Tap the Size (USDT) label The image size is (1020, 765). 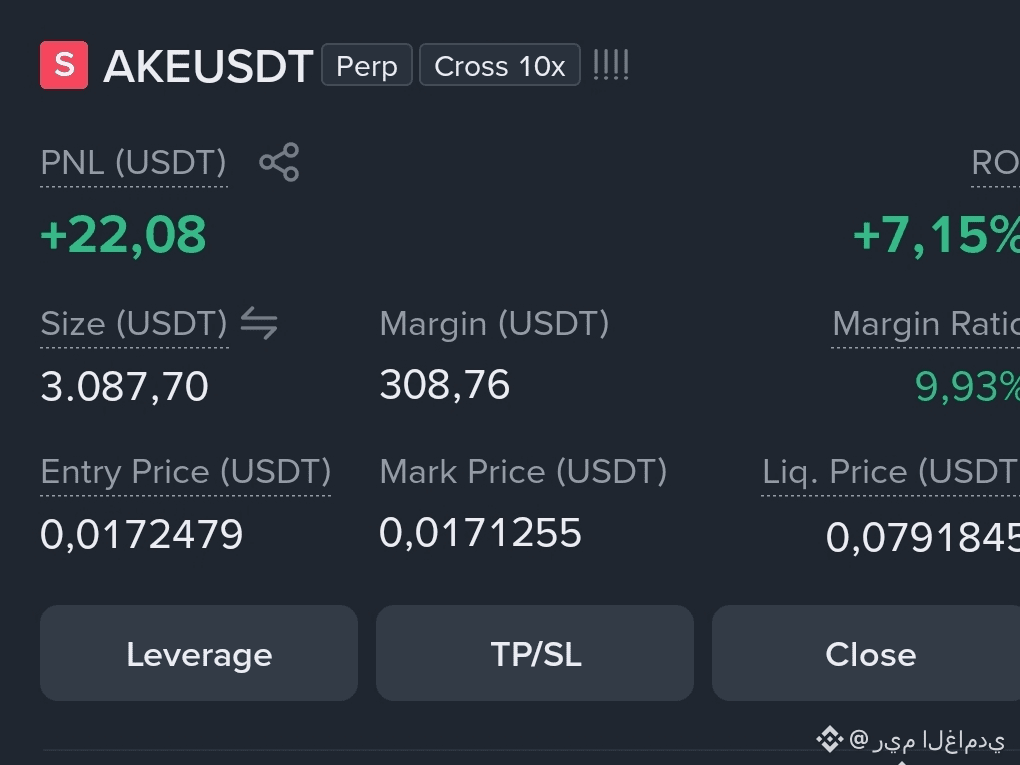pyautogui.click(x=134, y=324)
